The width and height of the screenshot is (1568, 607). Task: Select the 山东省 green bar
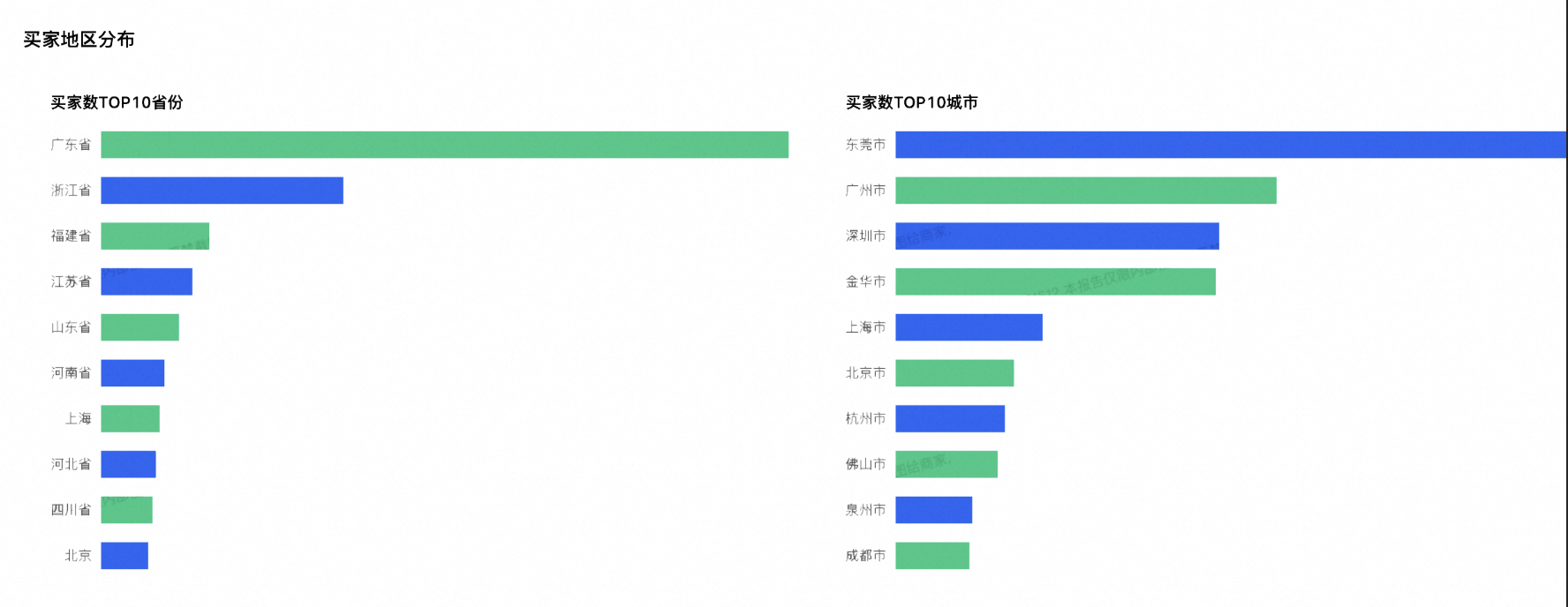tap(139, 327)
